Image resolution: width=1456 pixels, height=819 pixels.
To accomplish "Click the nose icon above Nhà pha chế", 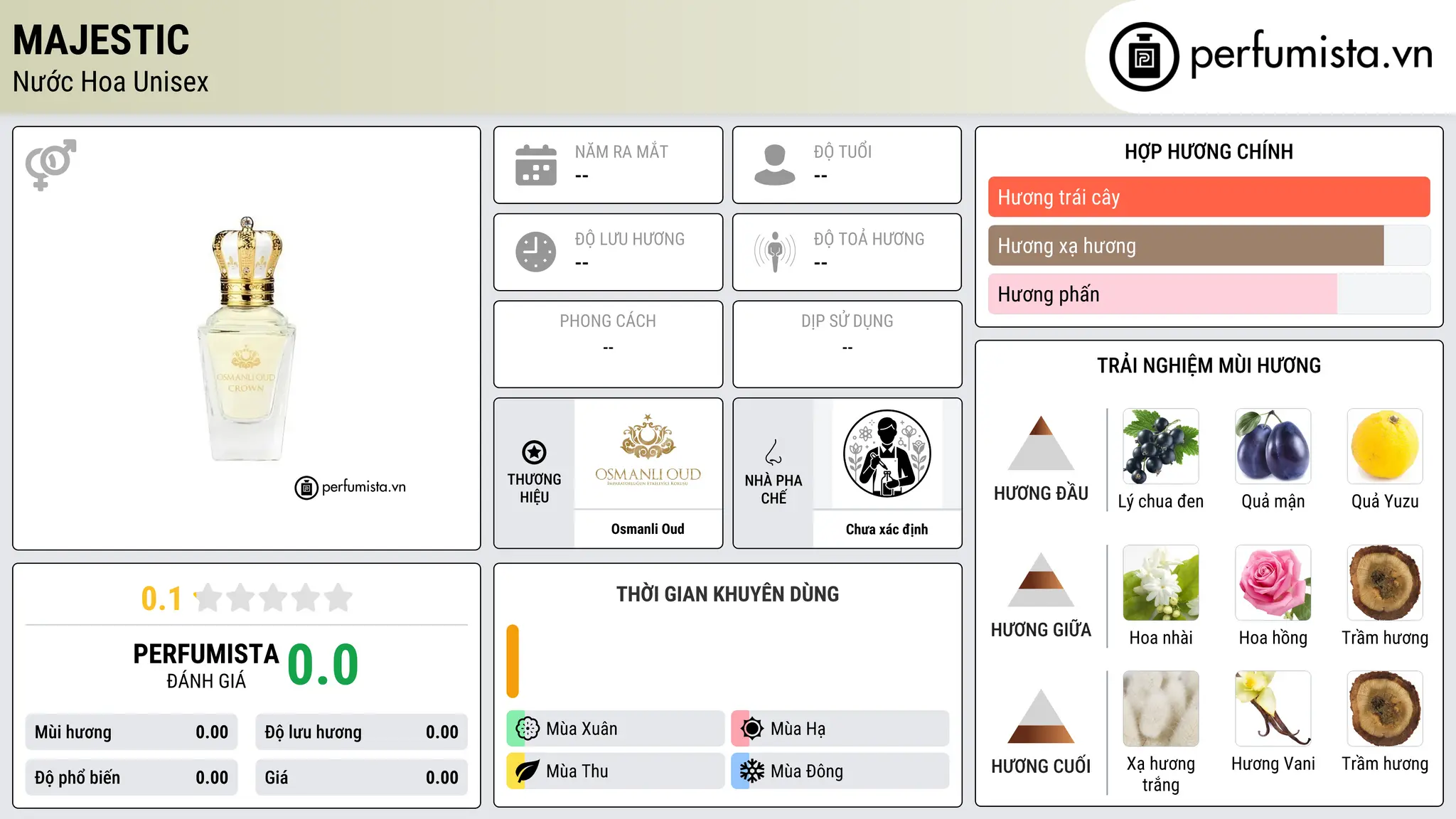I will click(773, 452).
